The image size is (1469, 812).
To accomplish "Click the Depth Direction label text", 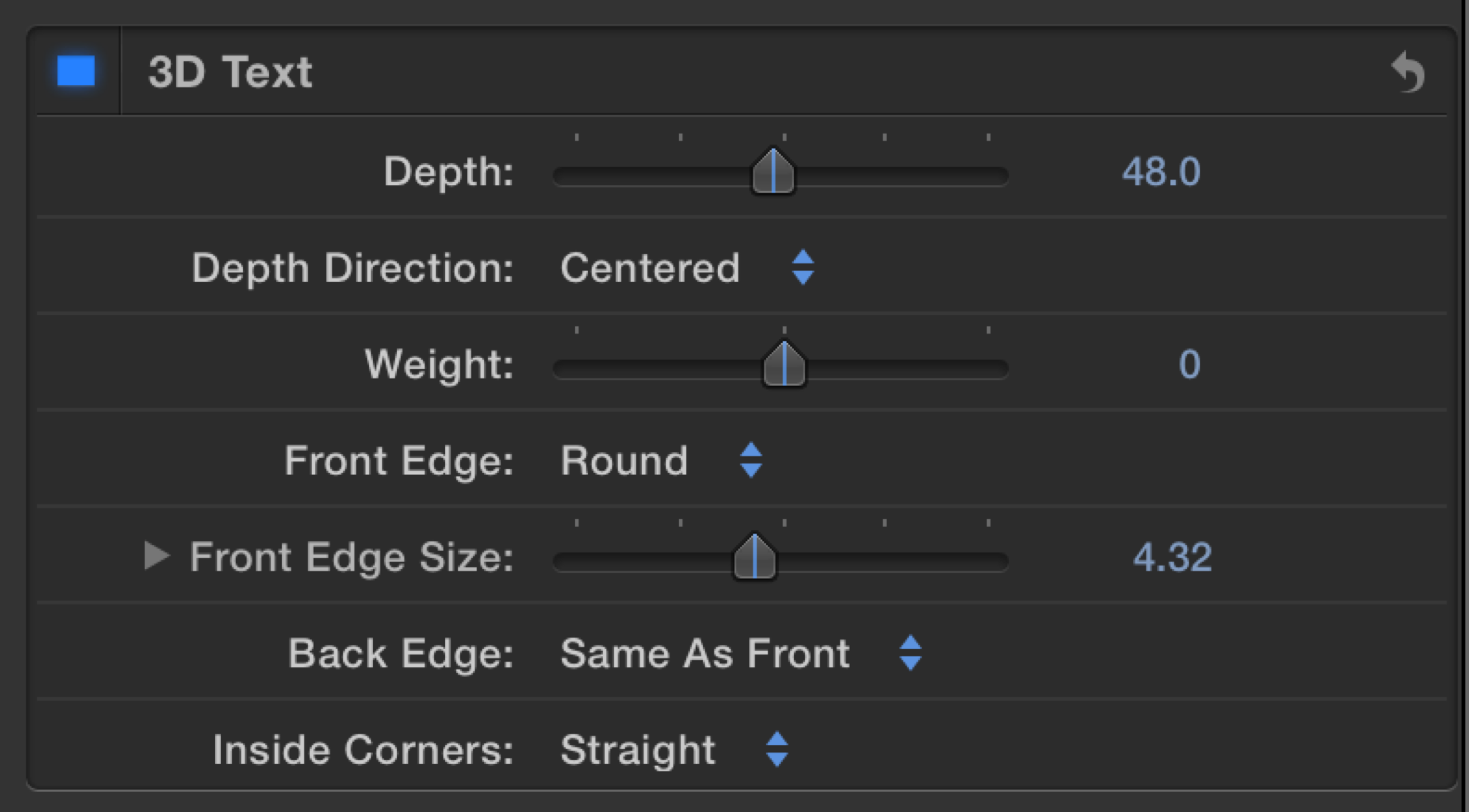I will [x=352, y=268].
